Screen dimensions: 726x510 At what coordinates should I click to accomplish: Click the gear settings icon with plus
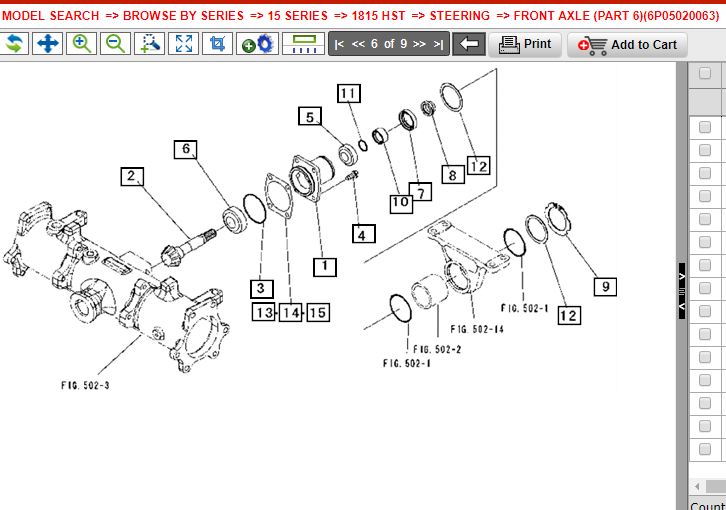tap(258, 44)
